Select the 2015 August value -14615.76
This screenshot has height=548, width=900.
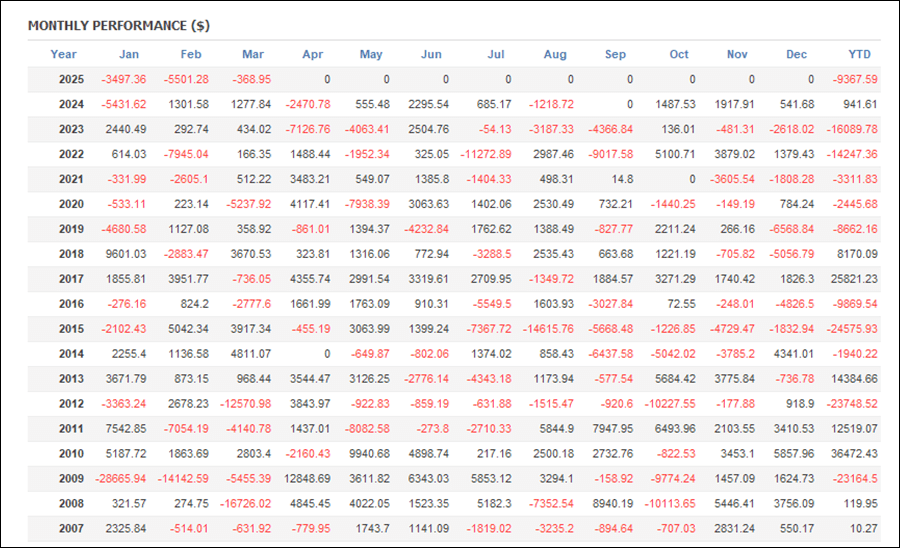(548, 329)
